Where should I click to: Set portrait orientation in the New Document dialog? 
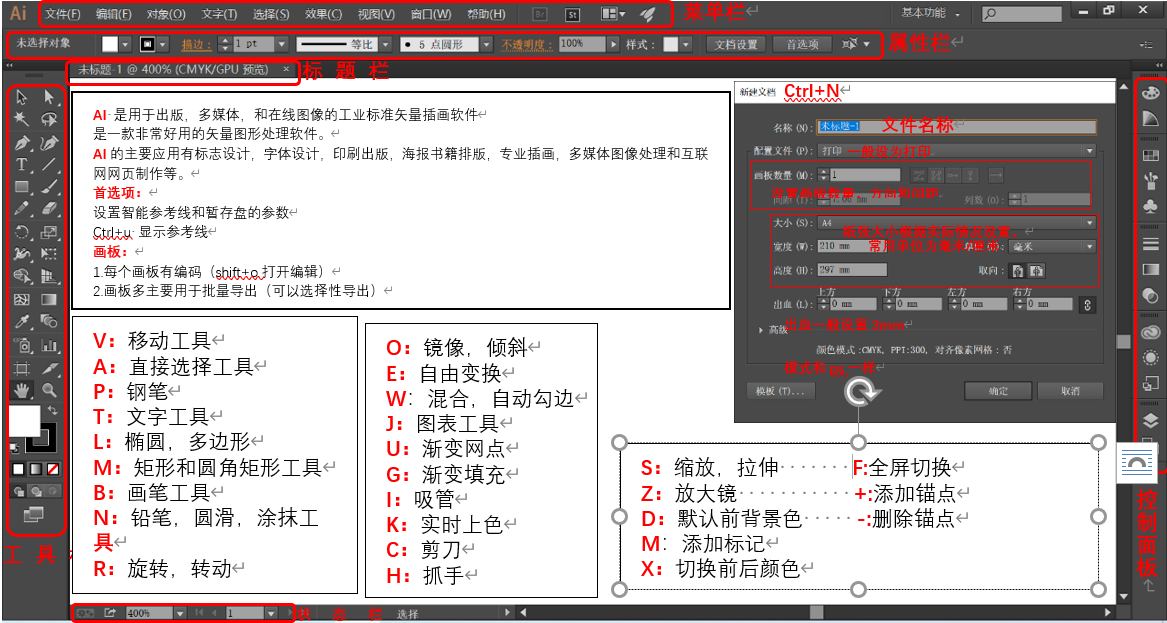point(1017,271)
